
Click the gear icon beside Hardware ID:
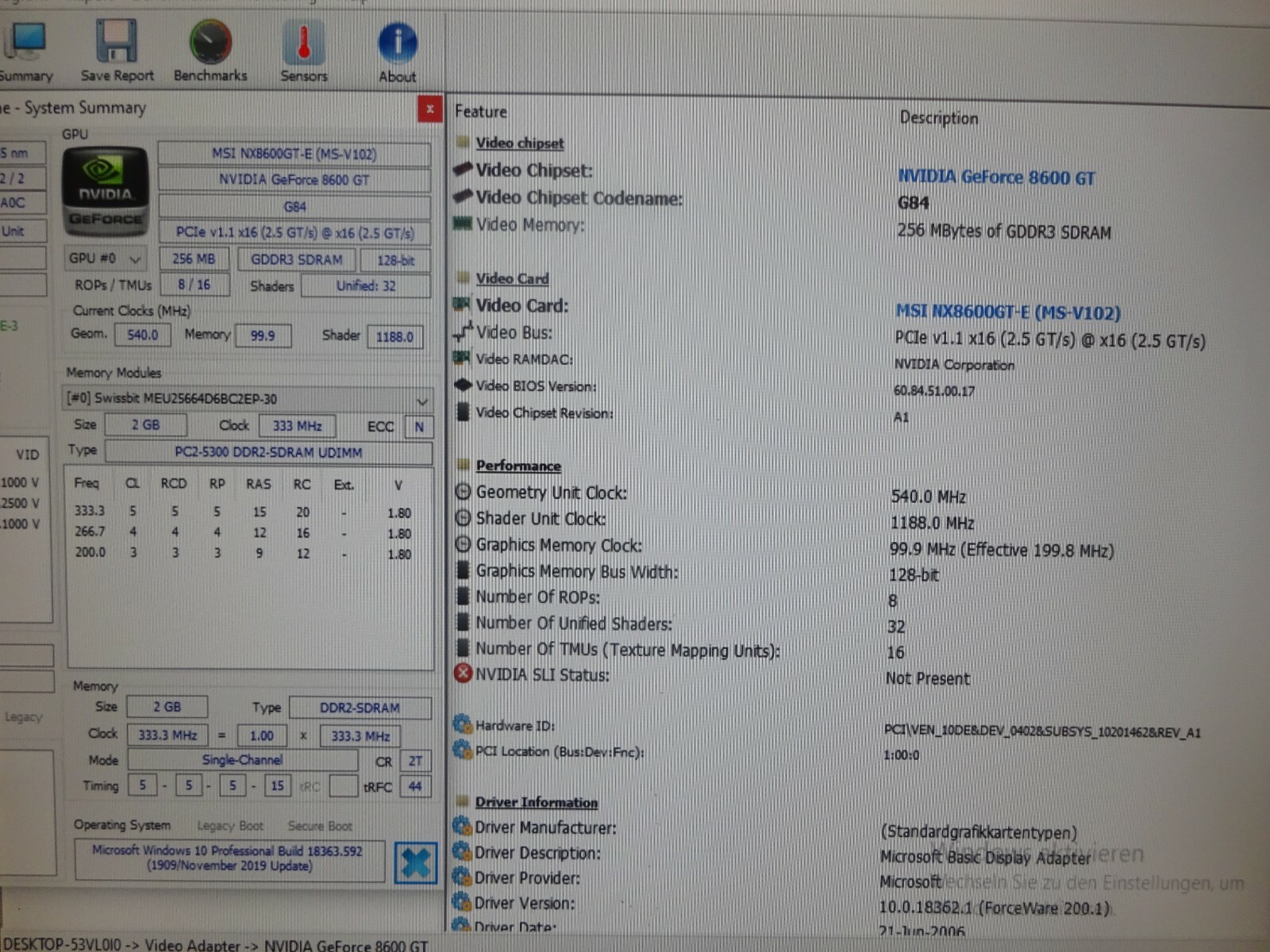pyautogui.click(x=463, y=724)
